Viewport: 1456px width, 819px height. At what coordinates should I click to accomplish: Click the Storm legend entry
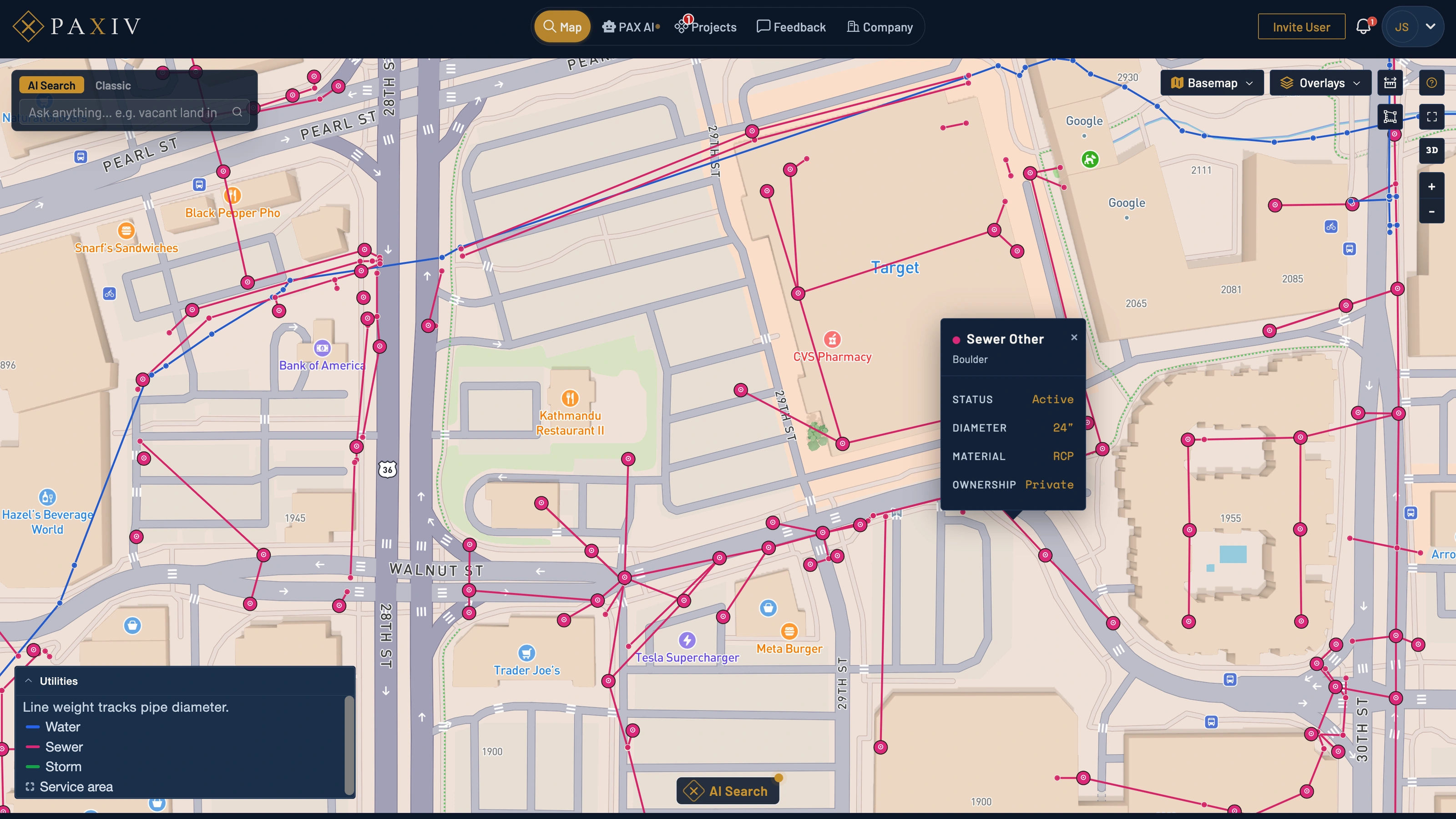point(54,766)
